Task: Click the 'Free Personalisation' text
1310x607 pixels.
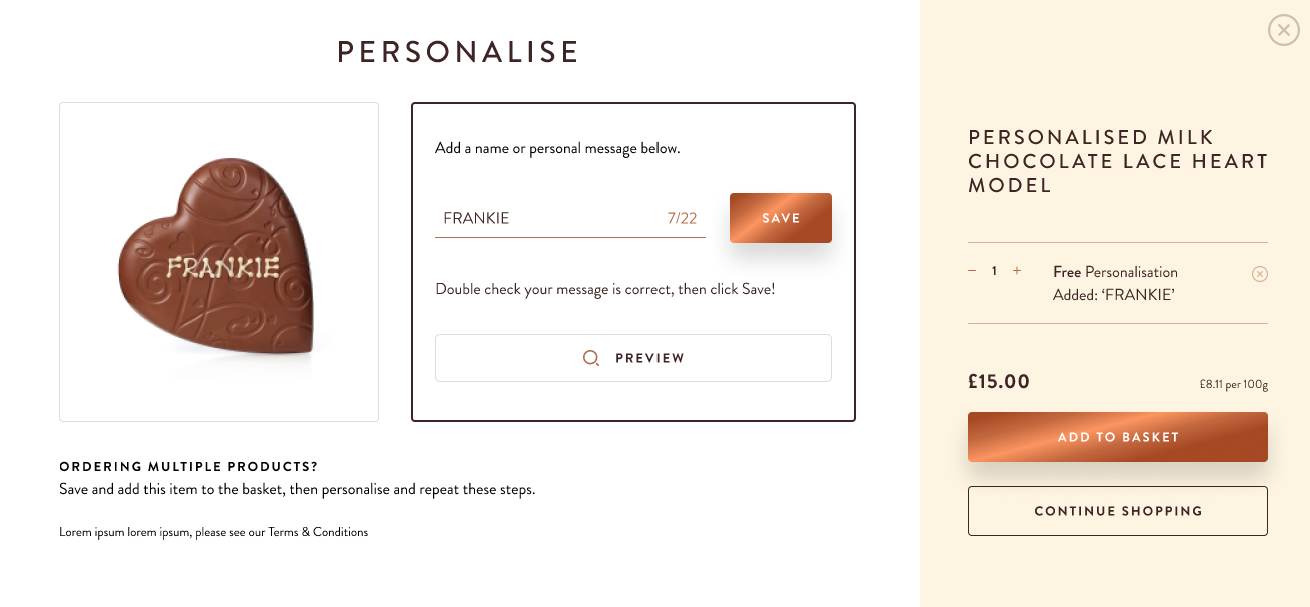Action: point(1115,272)
